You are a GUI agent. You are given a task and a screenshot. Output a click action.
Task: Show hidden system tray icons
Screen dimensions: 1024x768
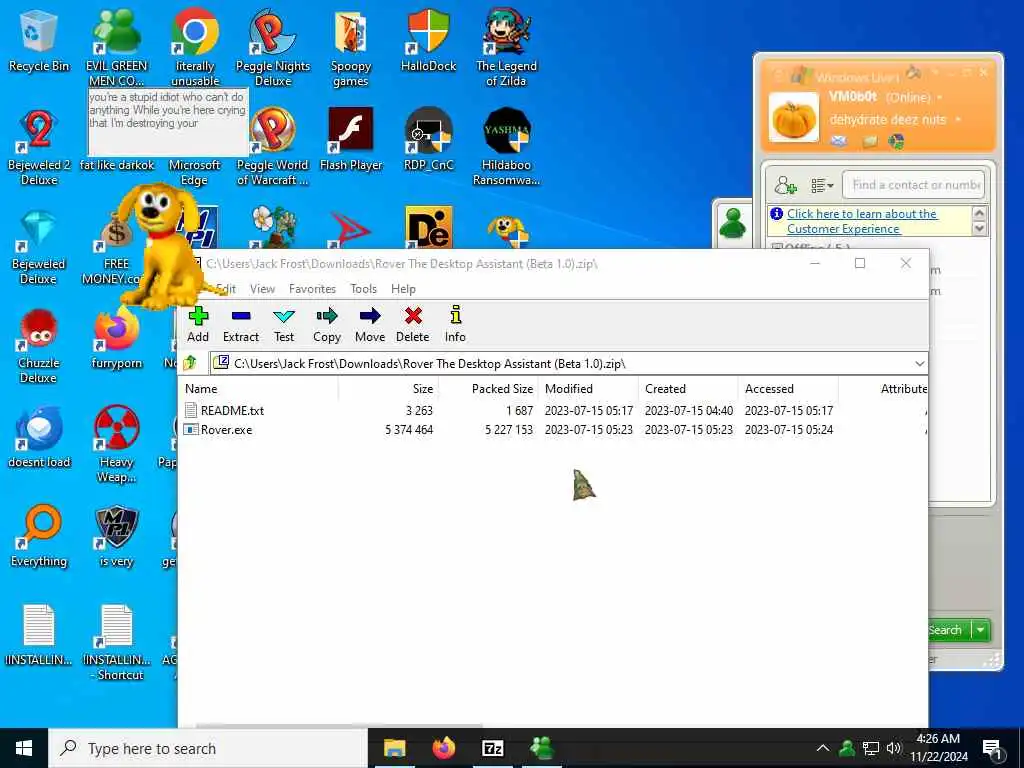pyautogui.click(x=823, y=748)
